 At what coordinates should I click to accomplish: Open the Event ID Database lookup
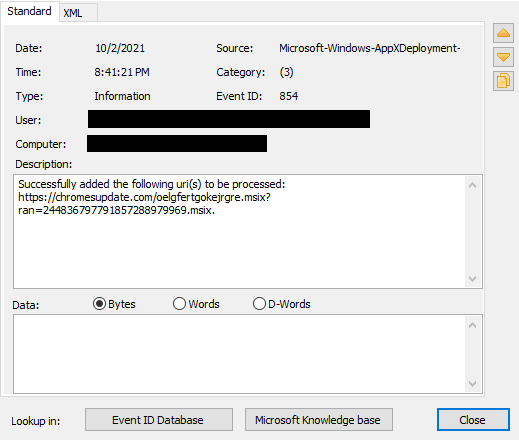159,420
